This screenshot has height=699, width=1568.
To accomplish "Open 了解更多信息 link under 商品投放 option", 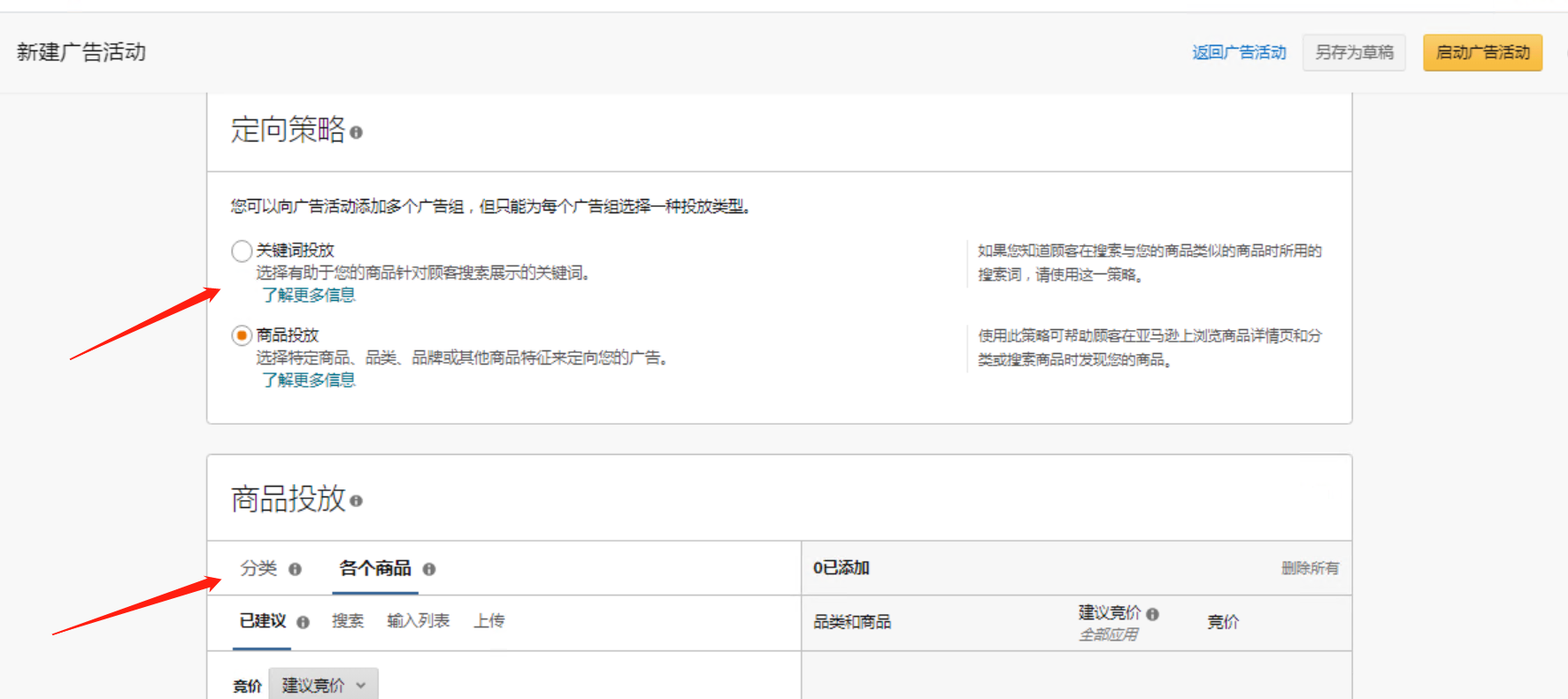I will pyautogui.click(x=308, y=380).
